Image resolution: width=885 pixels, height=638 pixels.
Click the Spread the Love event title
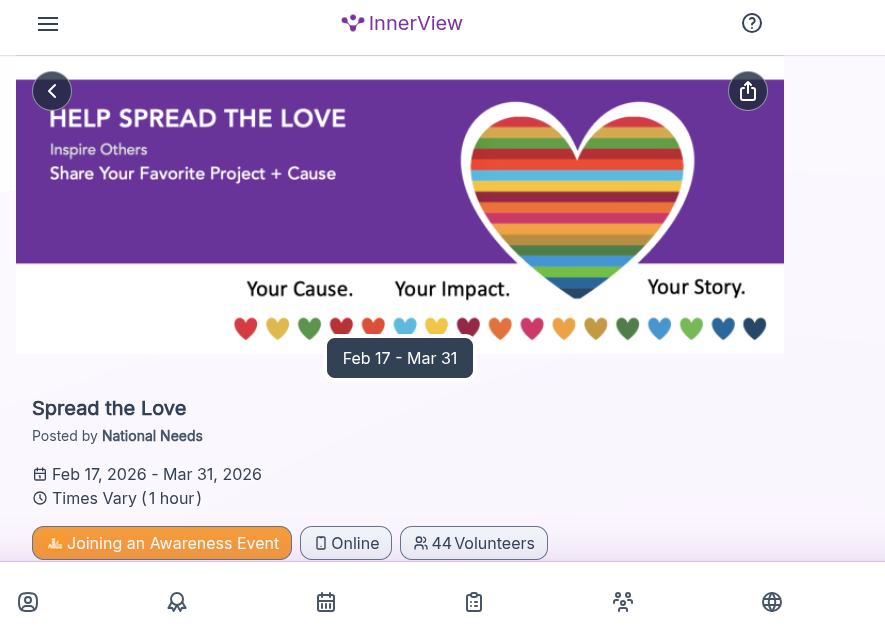tap(109, 408)
